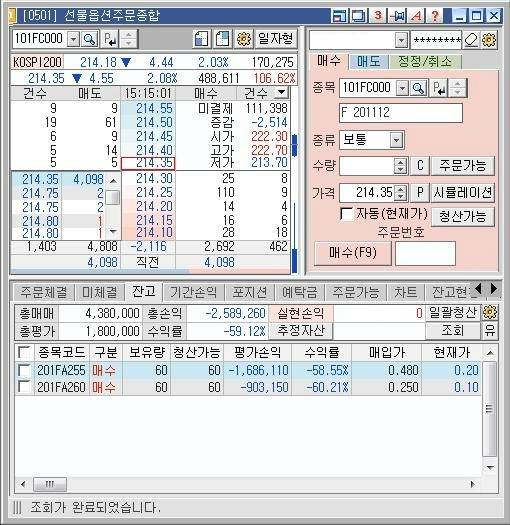Submit order with 매수(F9) button
This screenshot has height=525, width=510.
(353, 253)
